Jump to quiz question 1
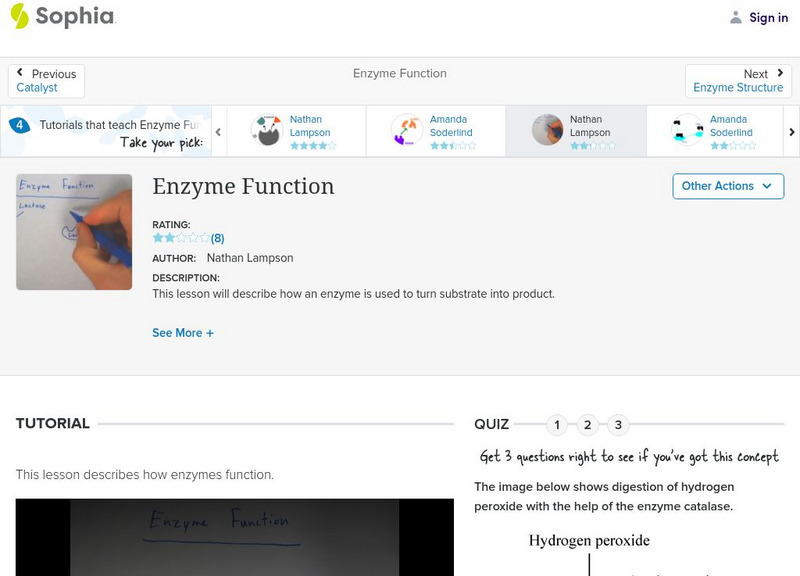Viewport: 800px width, 576px height. (557, 425)
